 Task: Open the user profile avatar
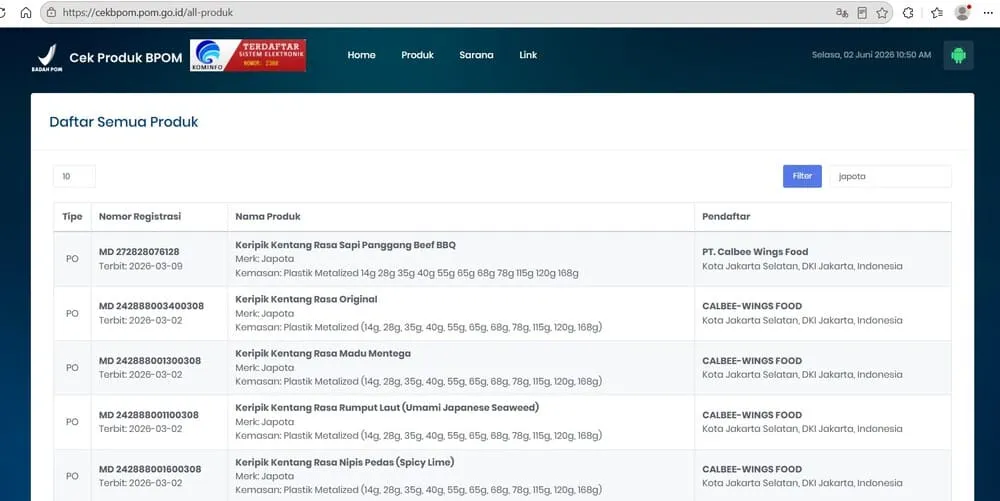962,12
